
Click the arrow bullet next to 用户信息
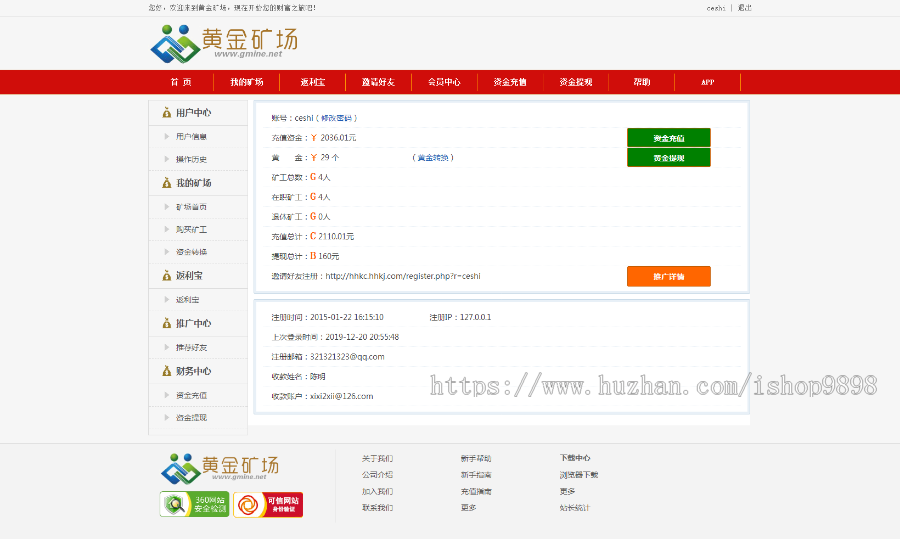[166, 137]
